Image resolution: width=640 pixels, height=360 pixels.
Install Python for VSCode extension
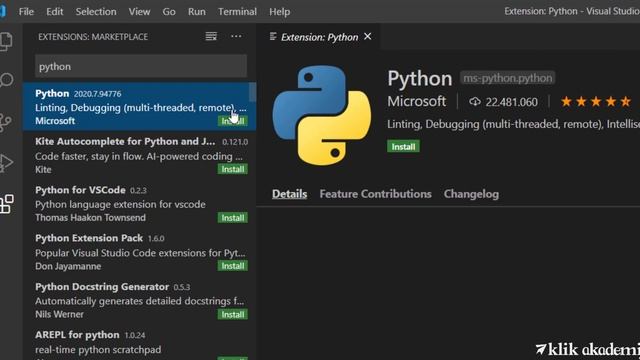233,218
